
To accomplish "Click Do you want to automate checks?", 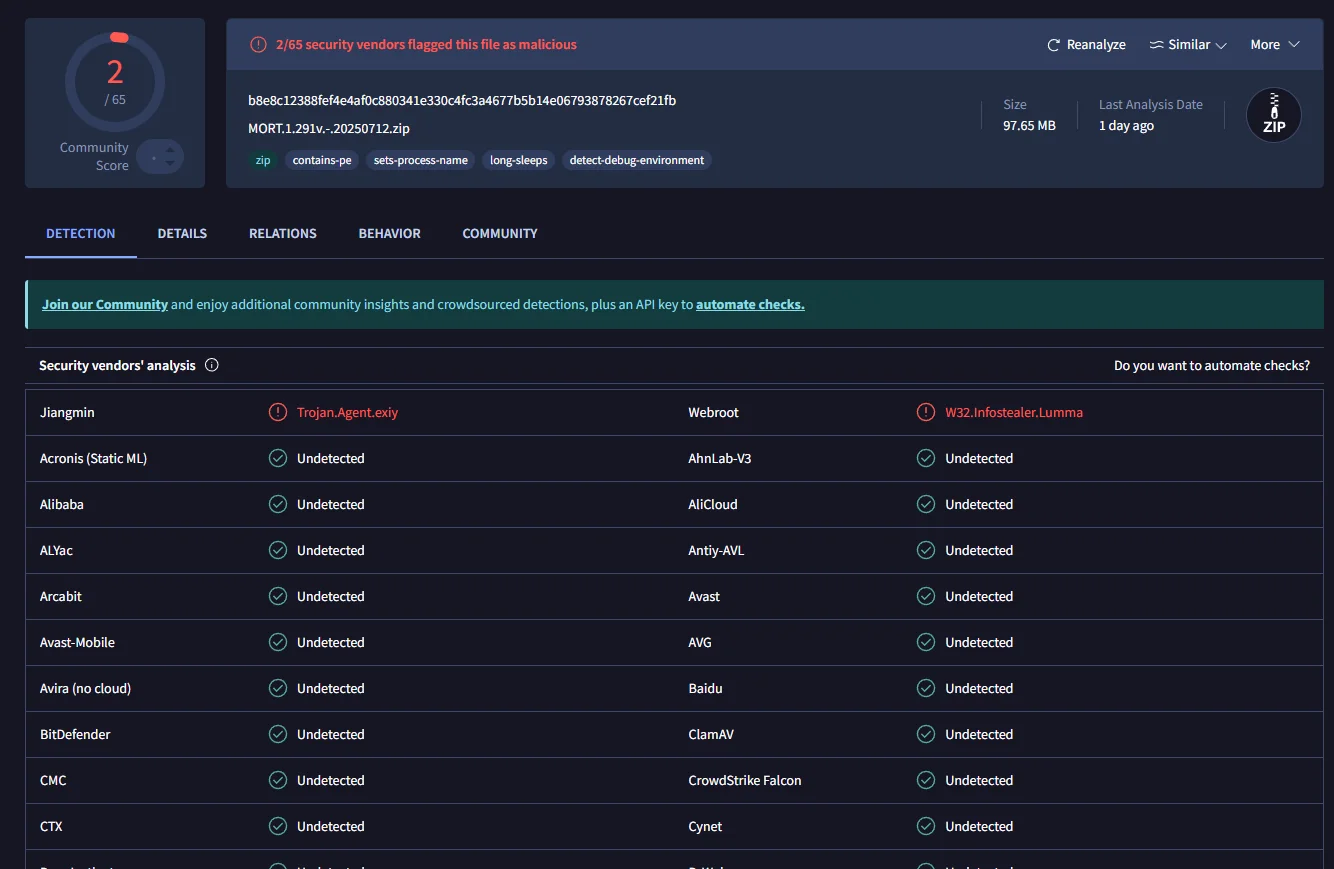I will point(1212,366).
